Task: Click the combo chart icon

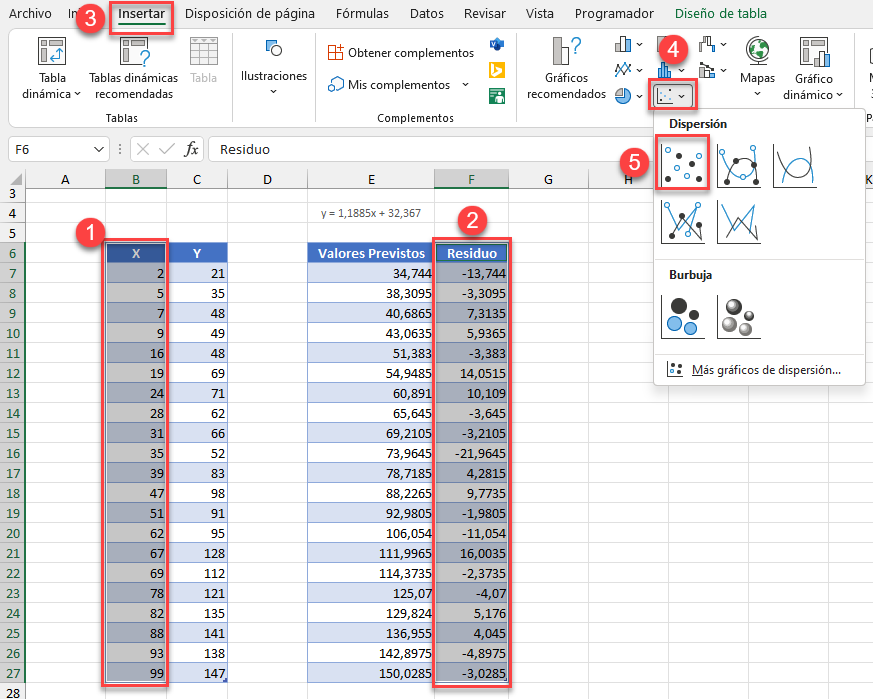Action: click(x=707, y=70)
